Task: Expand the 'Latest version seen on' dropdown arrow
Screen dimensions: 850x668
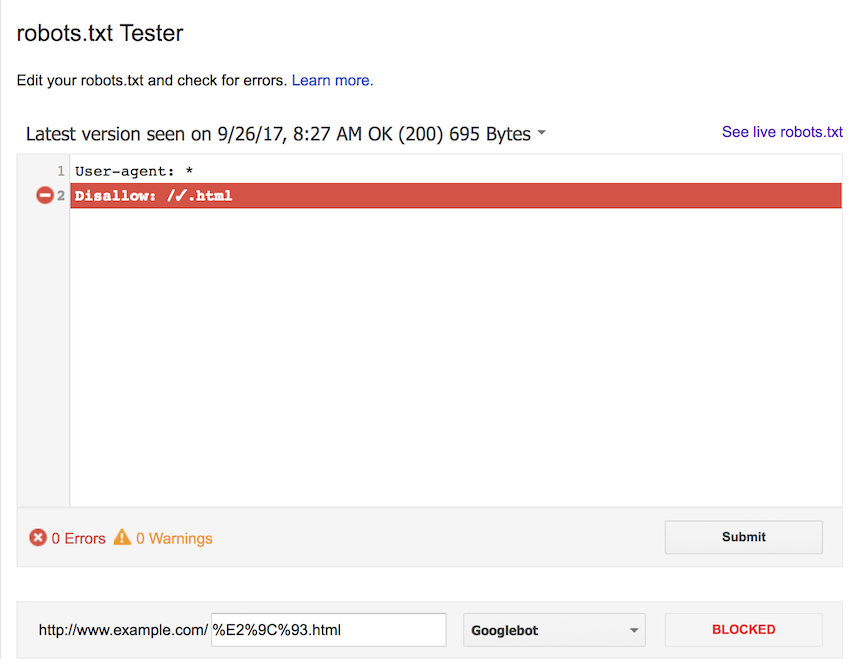Action: tap(541, 134)
